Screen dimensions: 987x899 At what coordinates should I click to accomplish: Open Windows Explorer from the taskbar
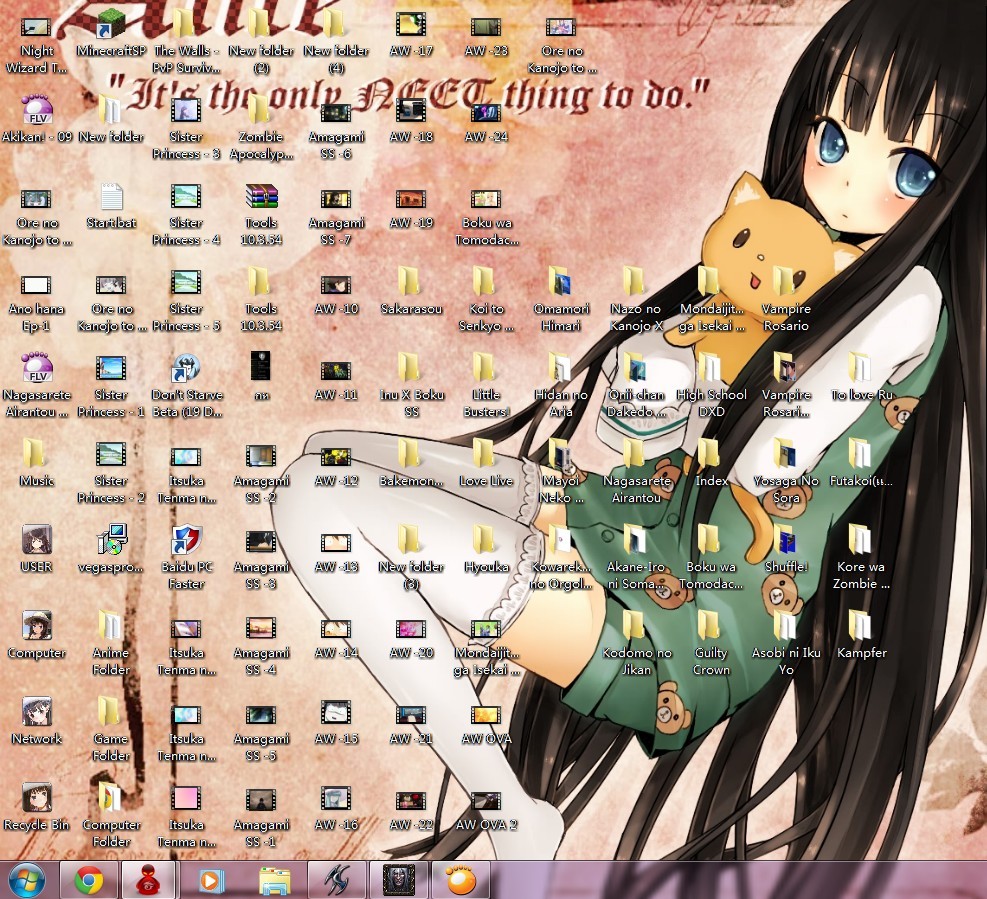[274, 881]
